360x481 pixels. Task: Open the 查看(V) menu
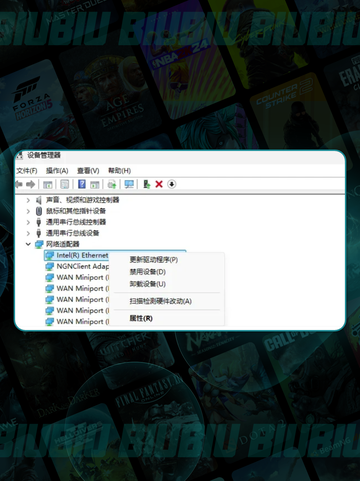pos(88,171)
